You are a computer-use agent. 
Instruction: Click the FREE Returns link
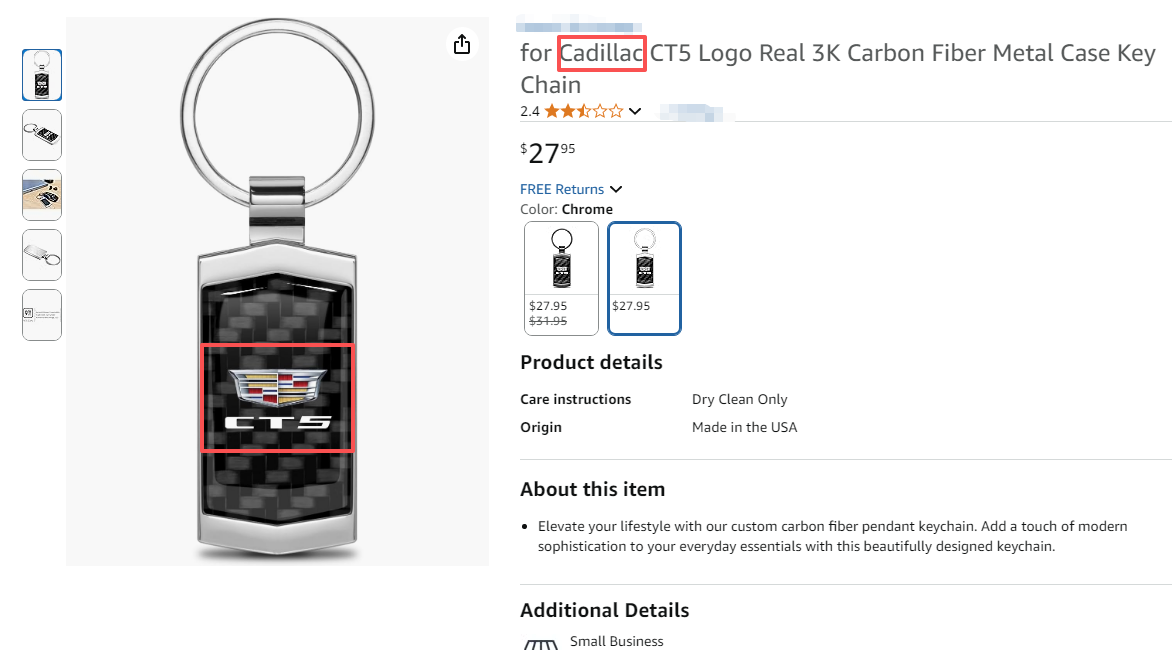562,189
